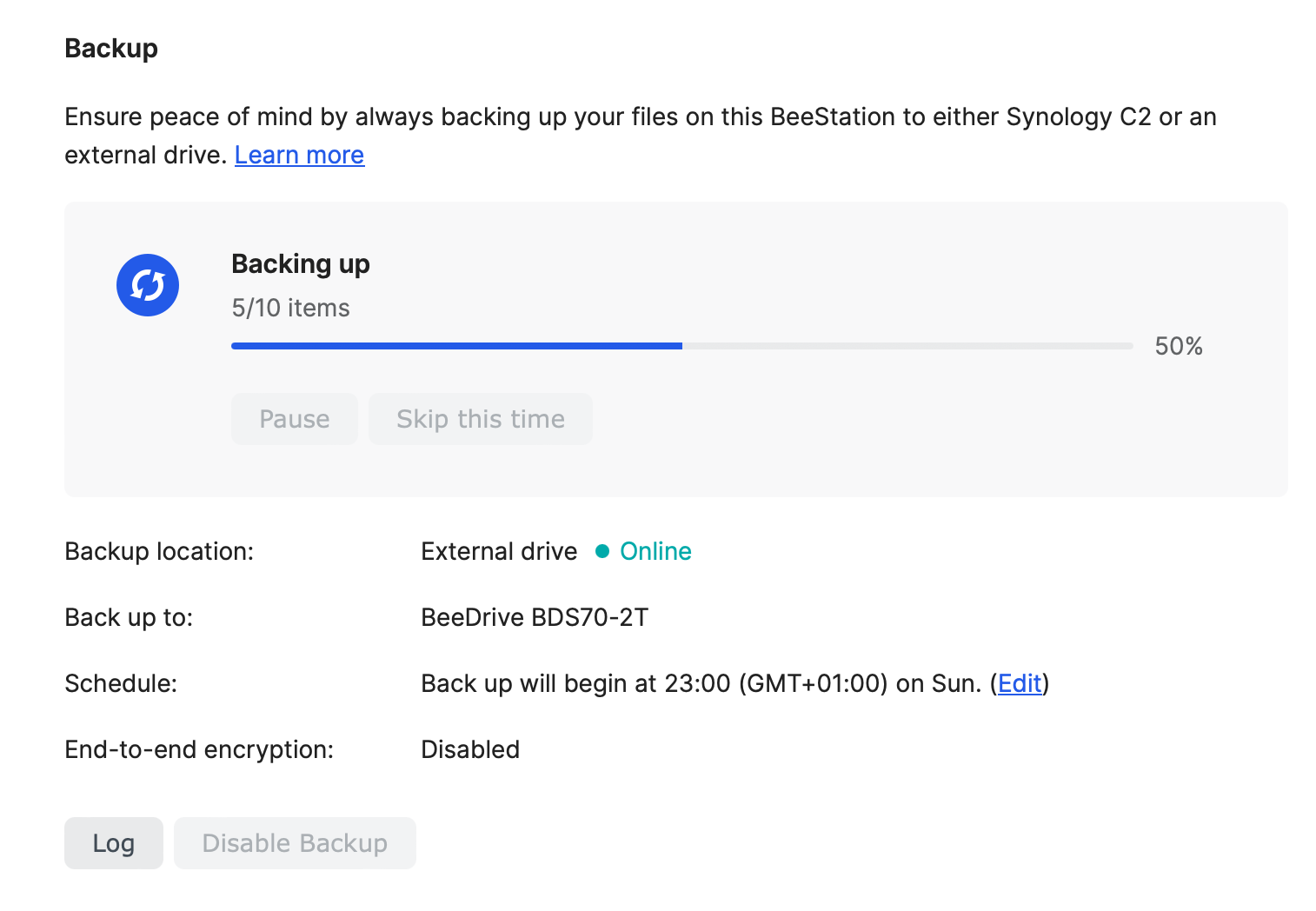The image size is (1316, 911).
Task: Click the 5/10 items count text
Action: [x=290, y=308]
